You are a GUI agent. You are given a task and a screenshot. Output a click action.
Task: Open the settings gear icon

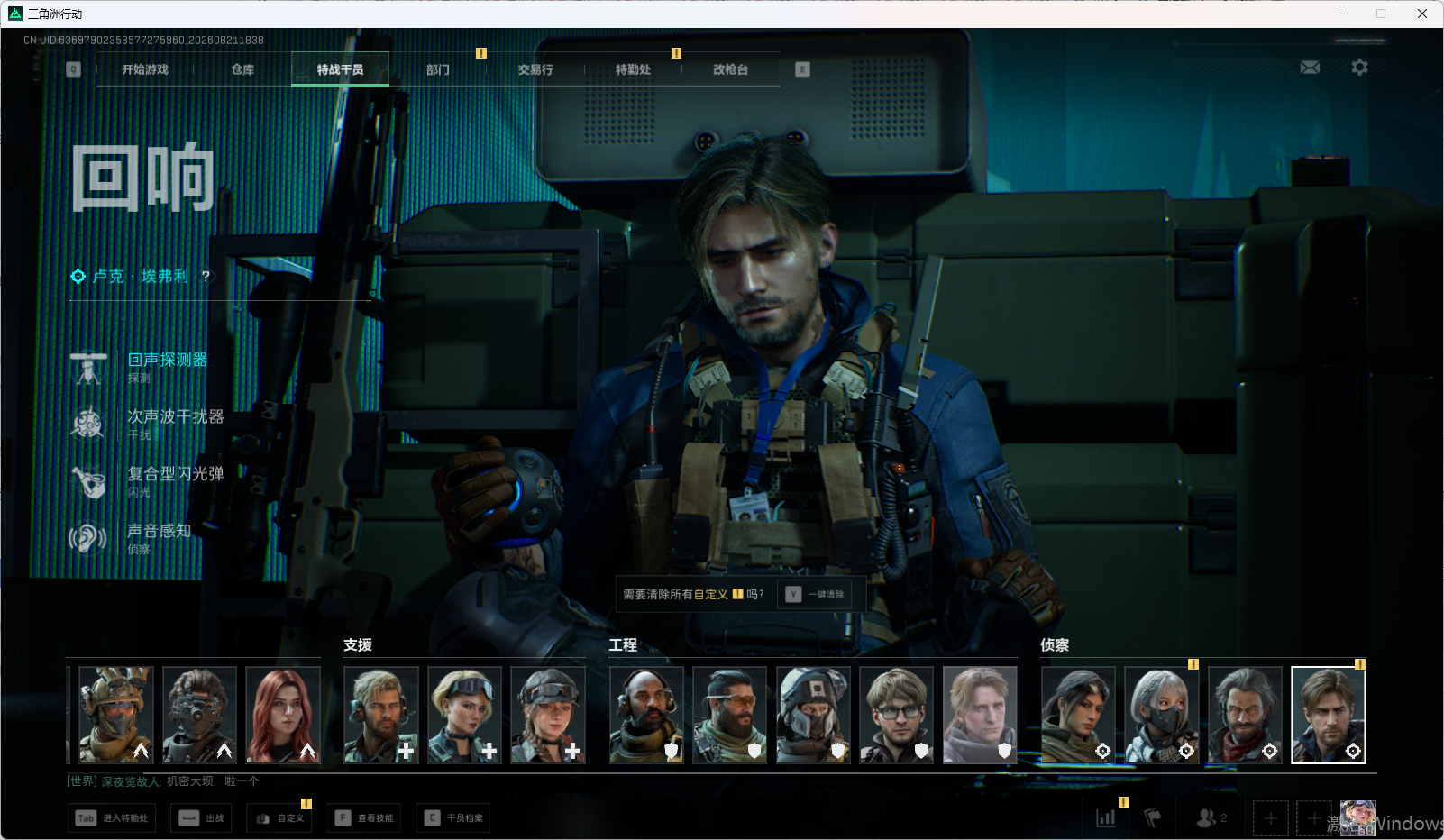pos(1359,68)
